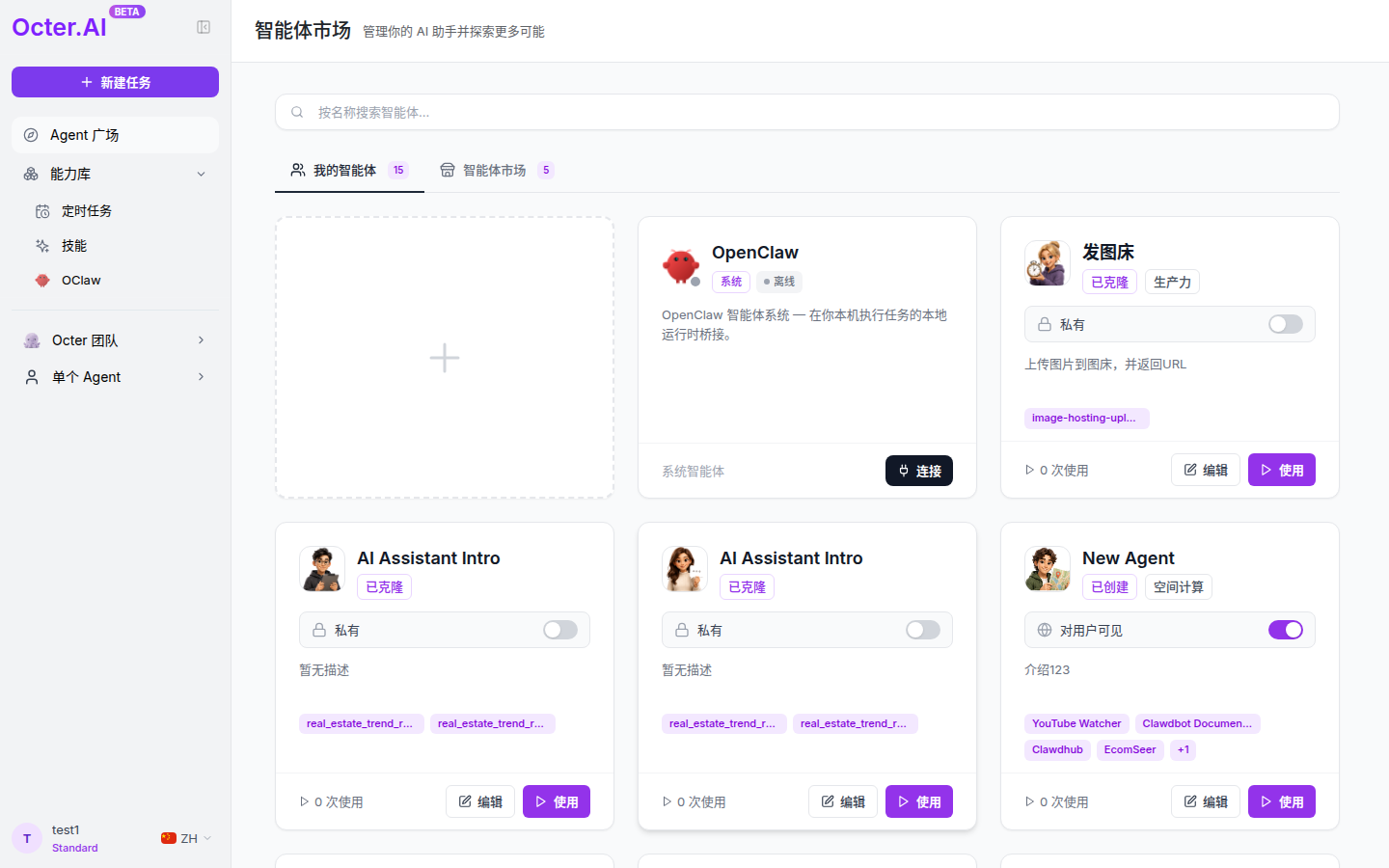Screen dimensions: 1389x868
Task: Expand the Octer 团队 chevron
Action: pos(201,339)
